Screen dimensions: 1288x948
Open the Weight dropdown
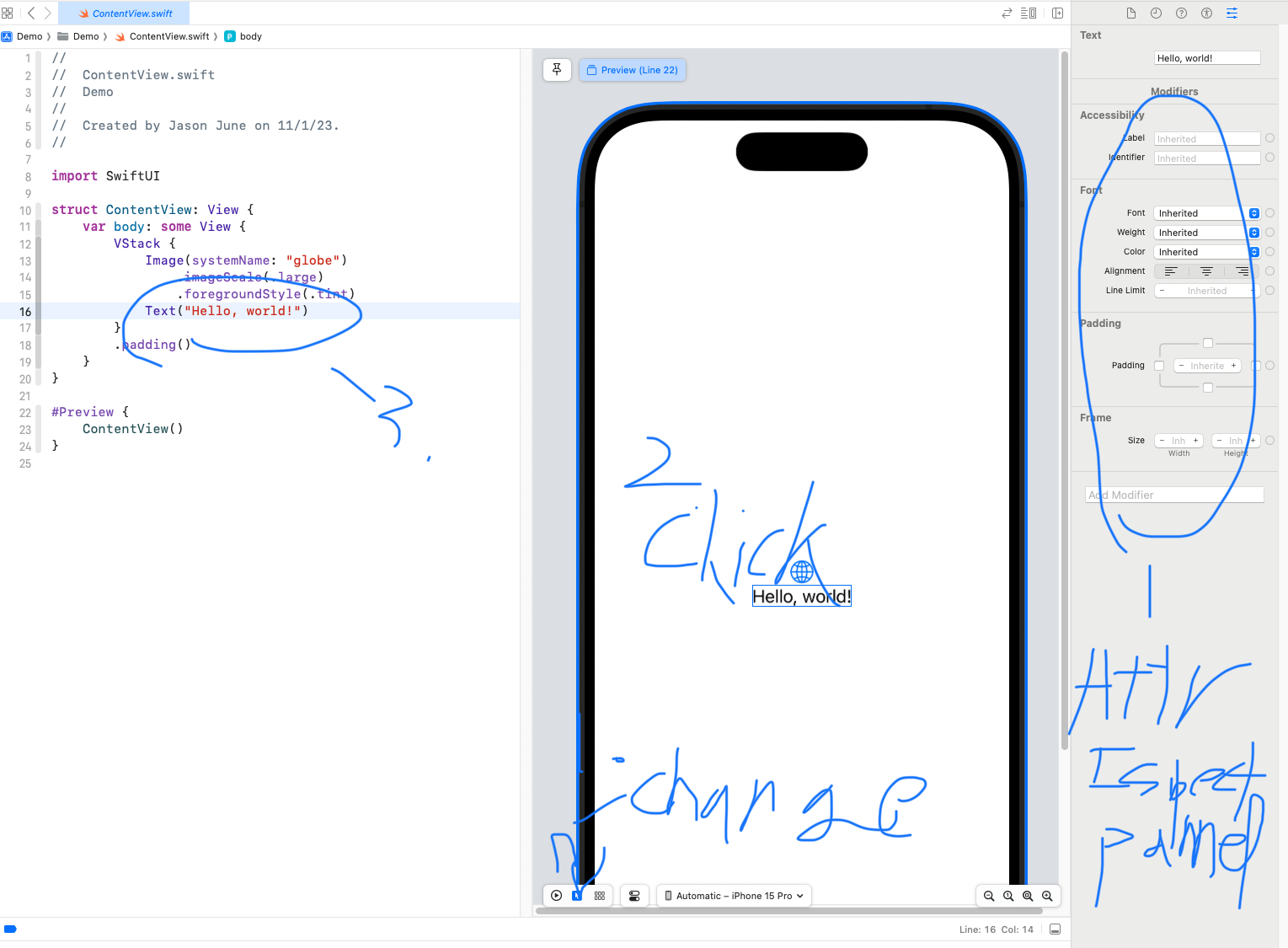1206,232
